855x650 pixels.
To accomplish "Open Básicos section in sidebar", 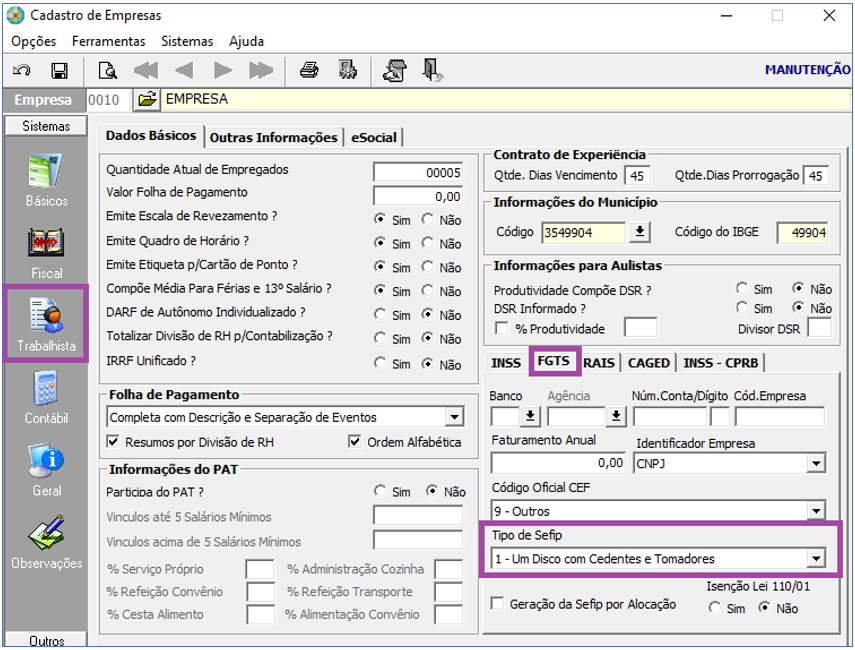I will click(46, 180).
